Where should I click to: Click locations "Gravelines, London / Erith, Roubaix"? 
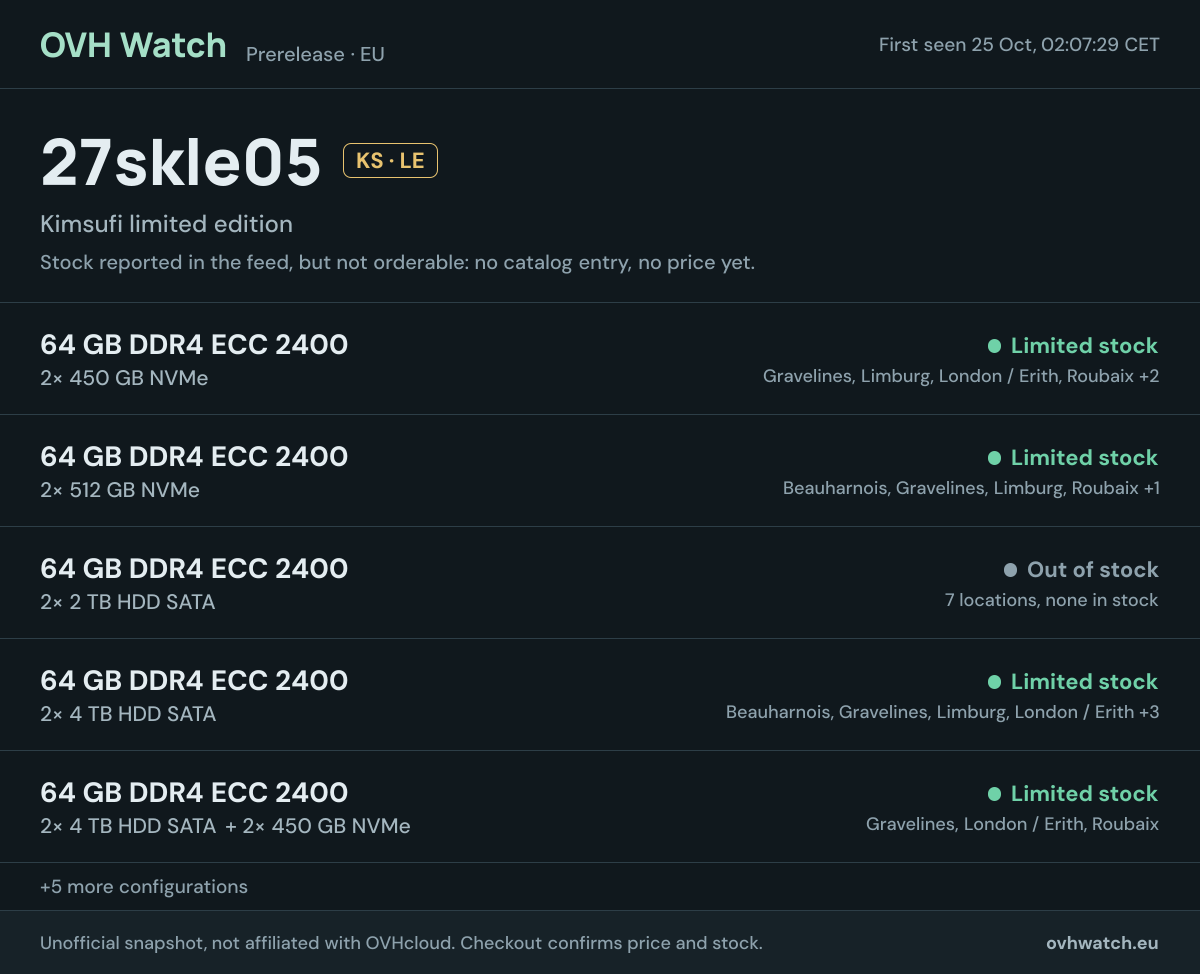(1012, 824)
